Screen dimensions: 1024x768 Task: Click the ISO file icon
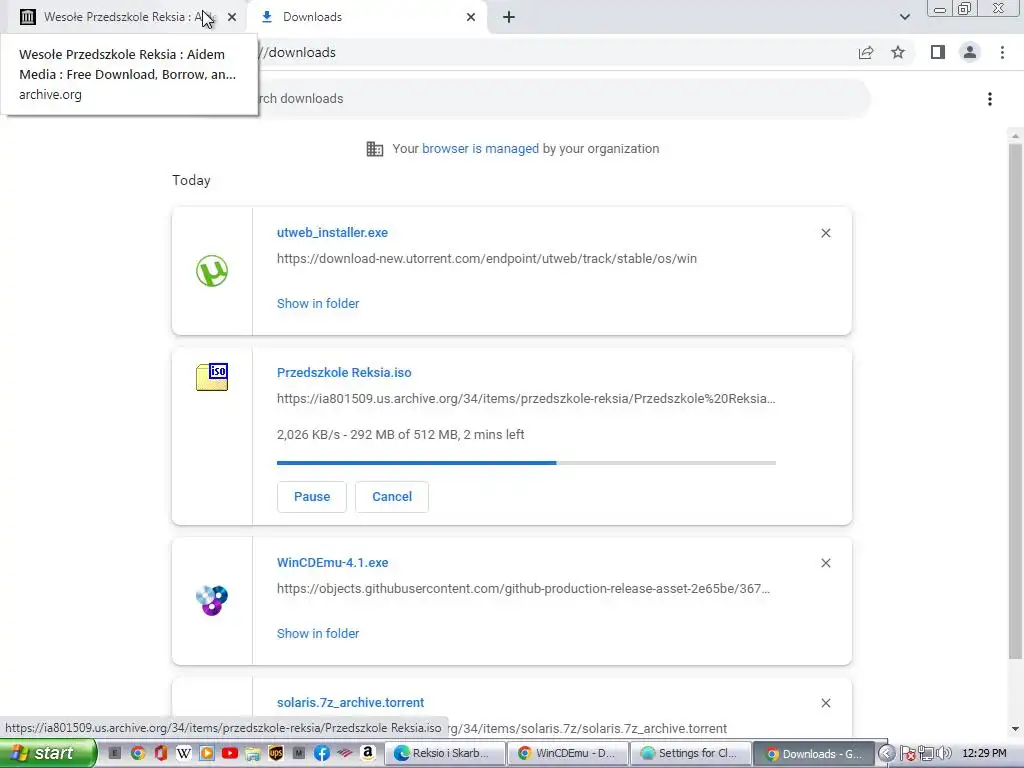(212, 377)
